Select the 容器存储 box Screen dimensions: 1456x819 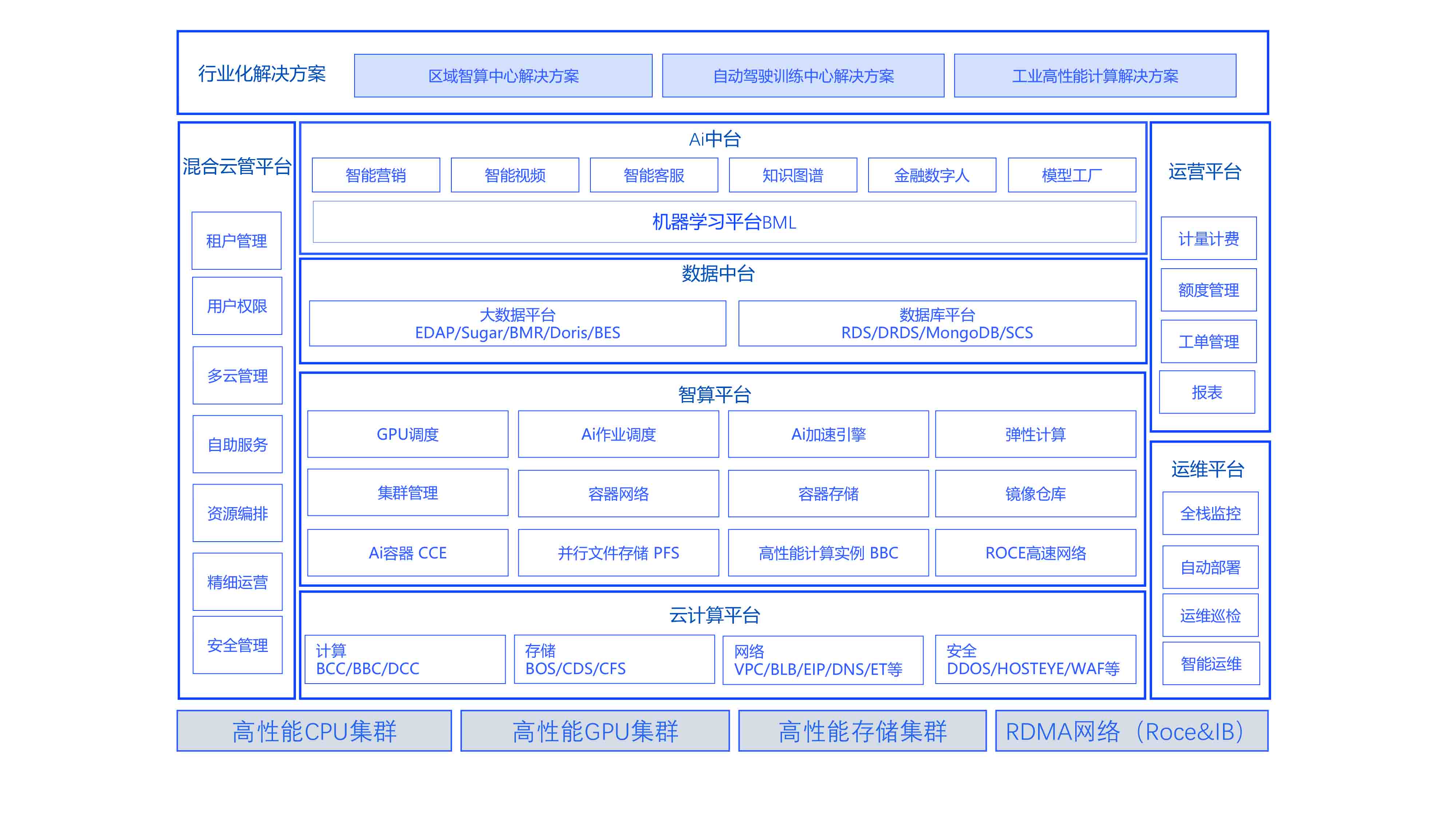pos(828,494)
